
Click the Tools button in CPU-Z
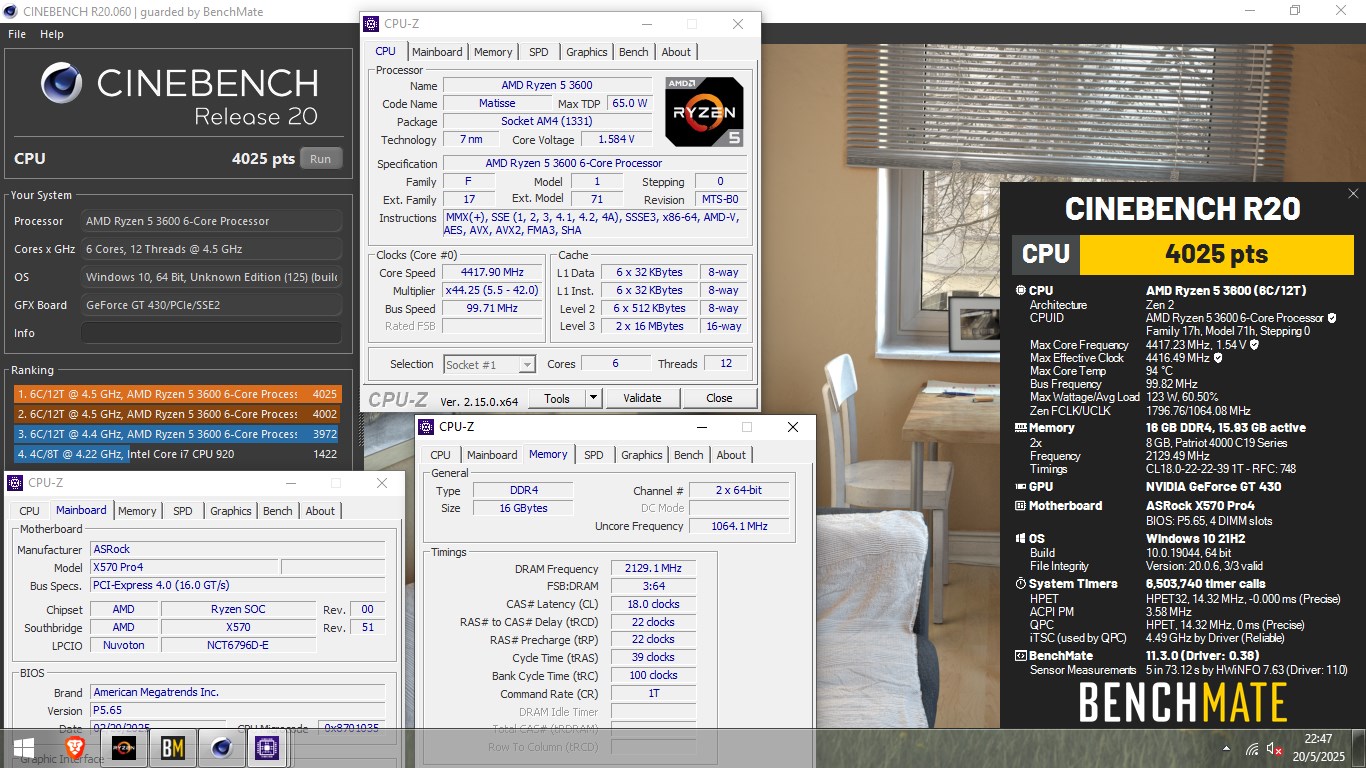[x=557, y=398]
